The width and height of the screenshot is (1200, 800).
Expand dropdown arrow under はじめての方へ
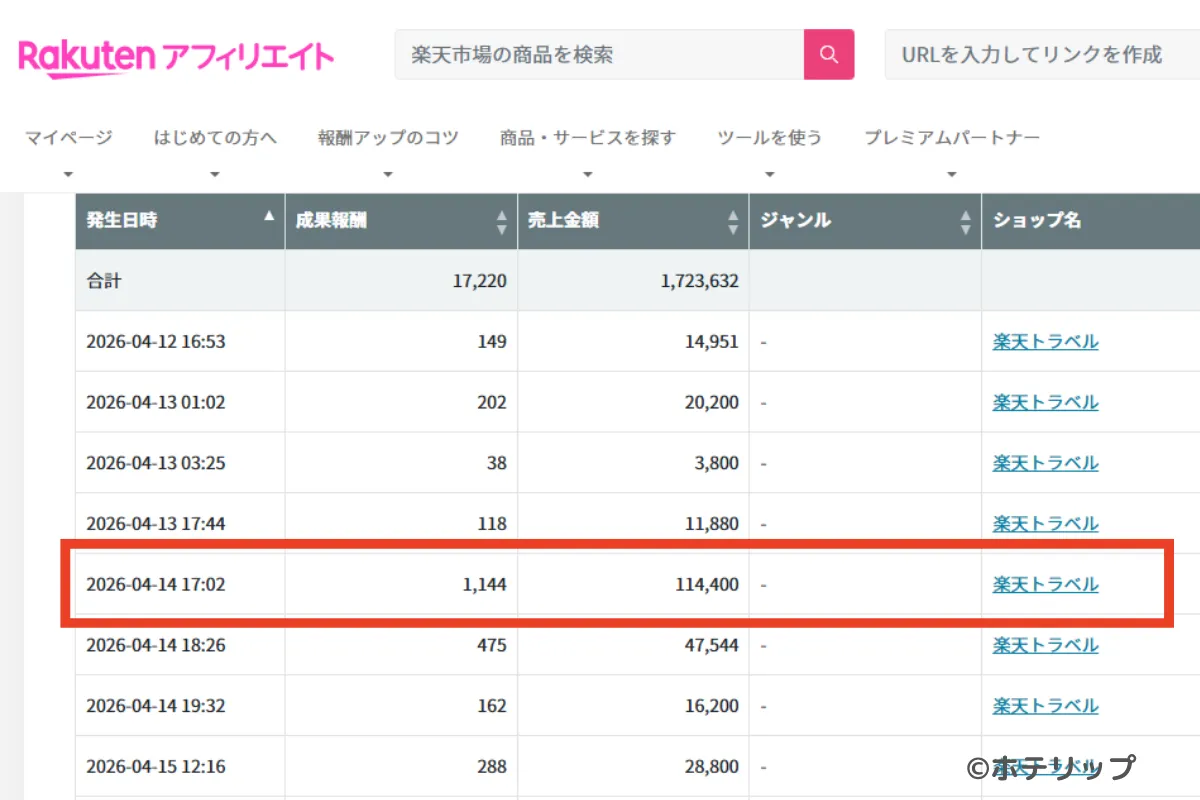click(215, 175)
